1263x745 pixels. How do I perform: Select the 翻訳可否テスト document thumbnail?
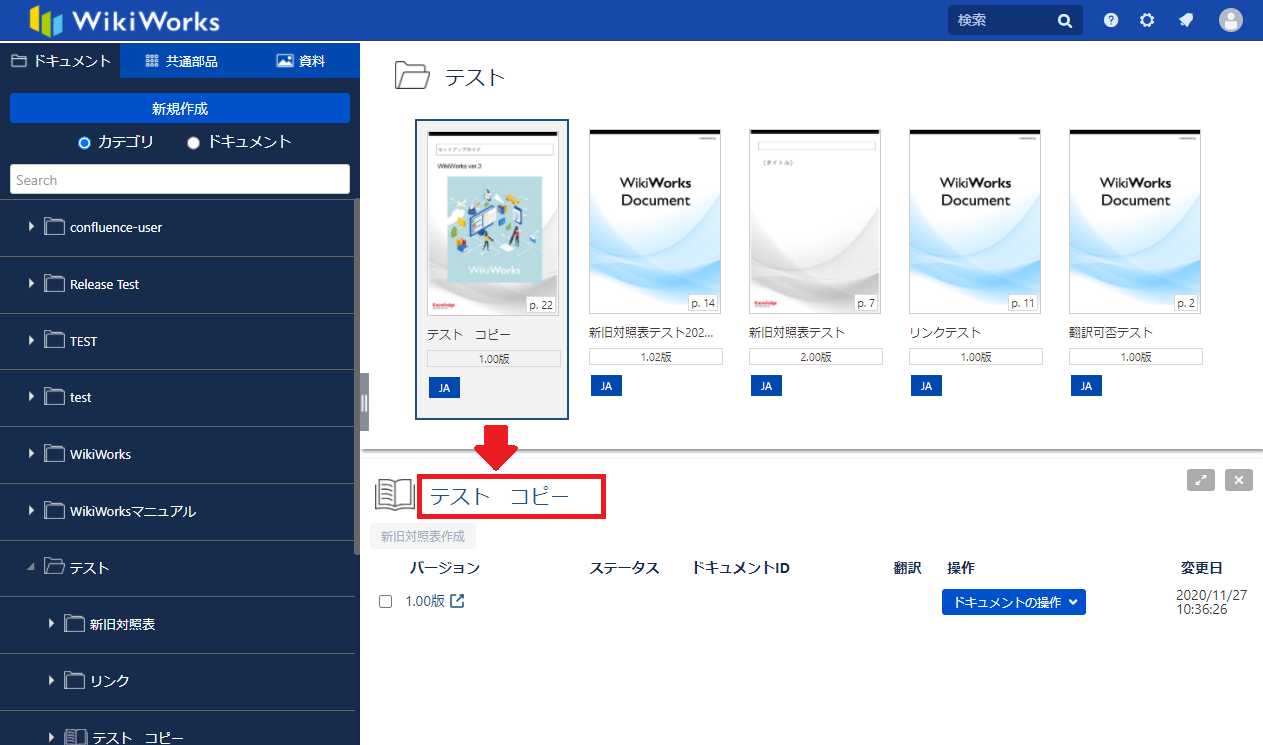[1135, 222]
